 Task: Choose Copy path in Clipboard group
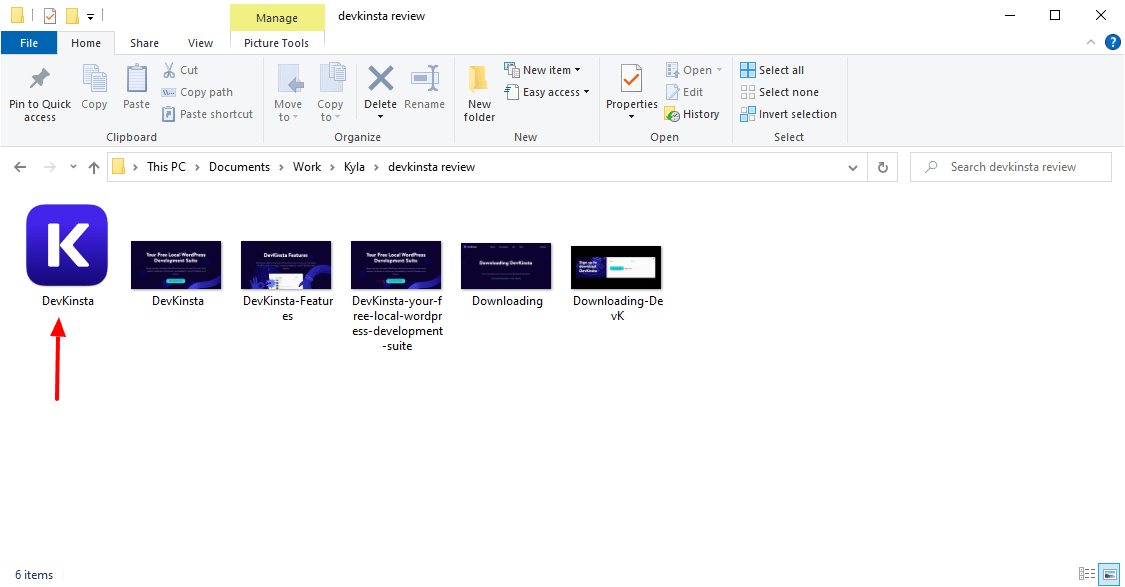click(x=197, y=92)
